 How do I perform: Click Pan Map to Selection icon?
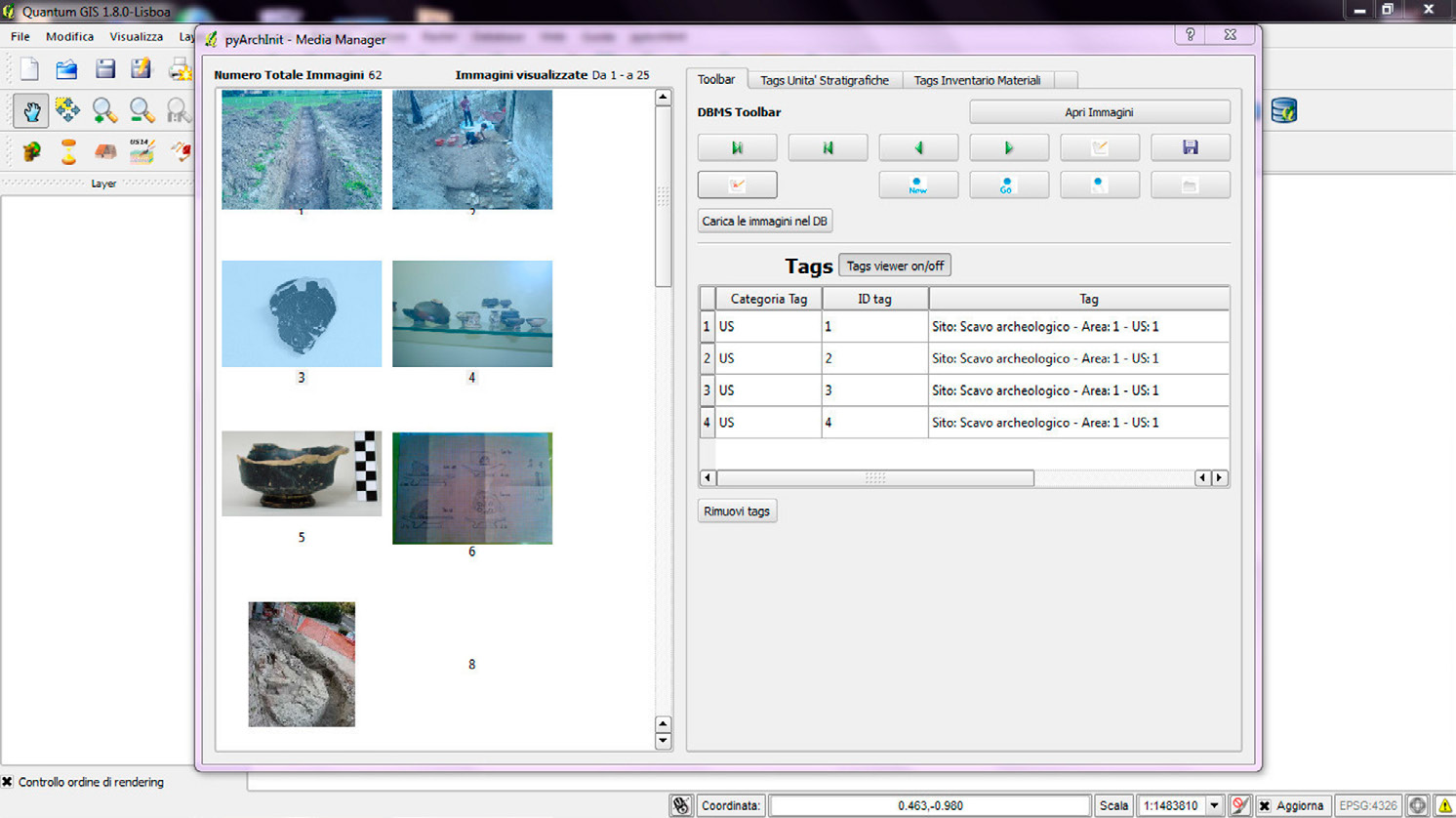(67, 109)
